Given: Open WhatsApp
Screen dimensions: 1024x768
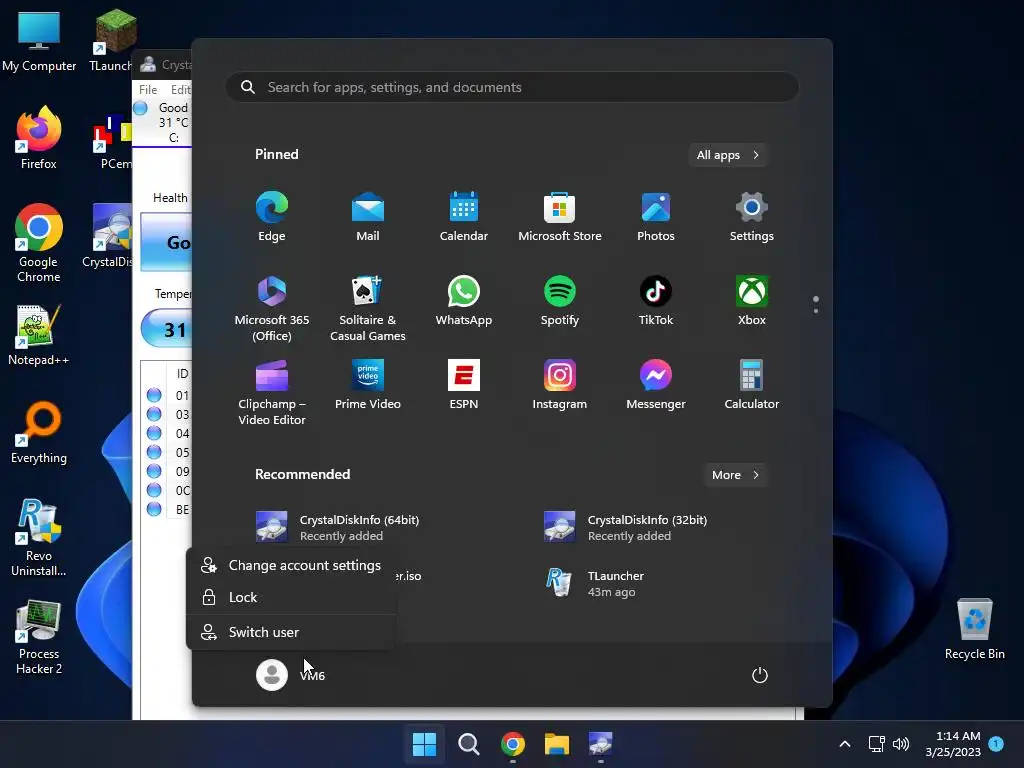Looking at the screenshot, I should coord(464,301).
